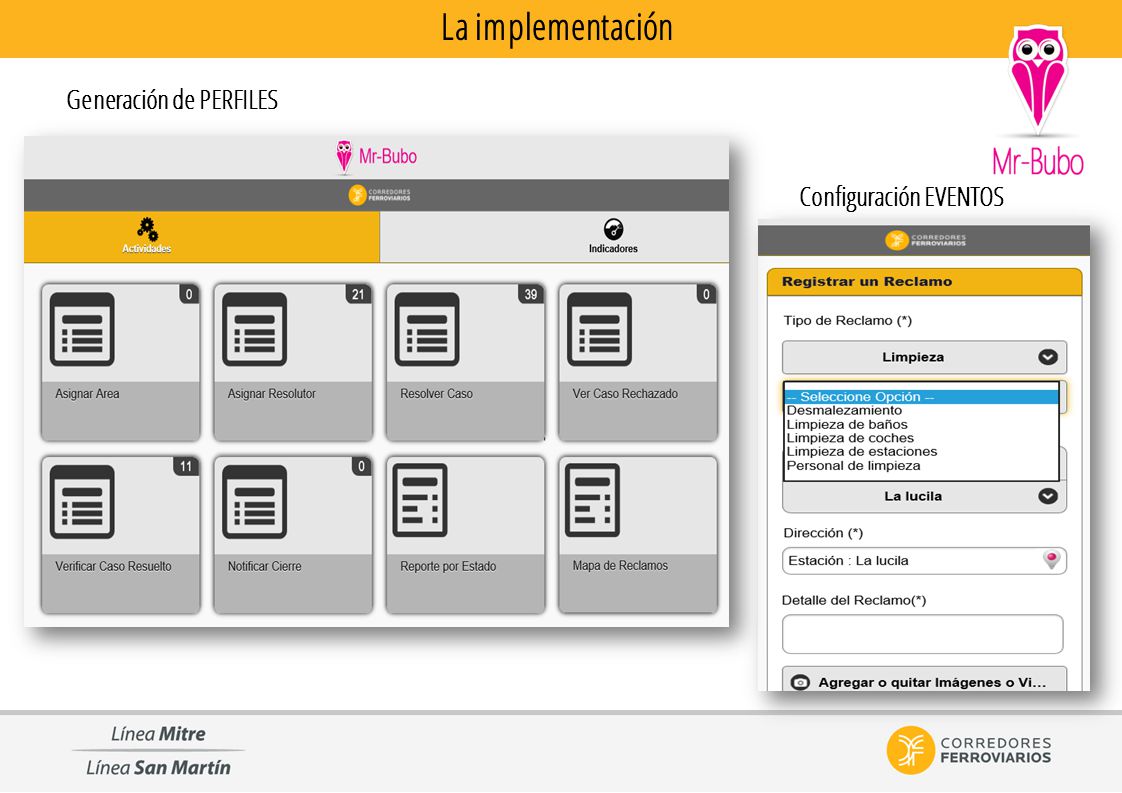Click the Resolver Caso tile label
This screenshot has width=1122, height=793.
tap(436, 394)
